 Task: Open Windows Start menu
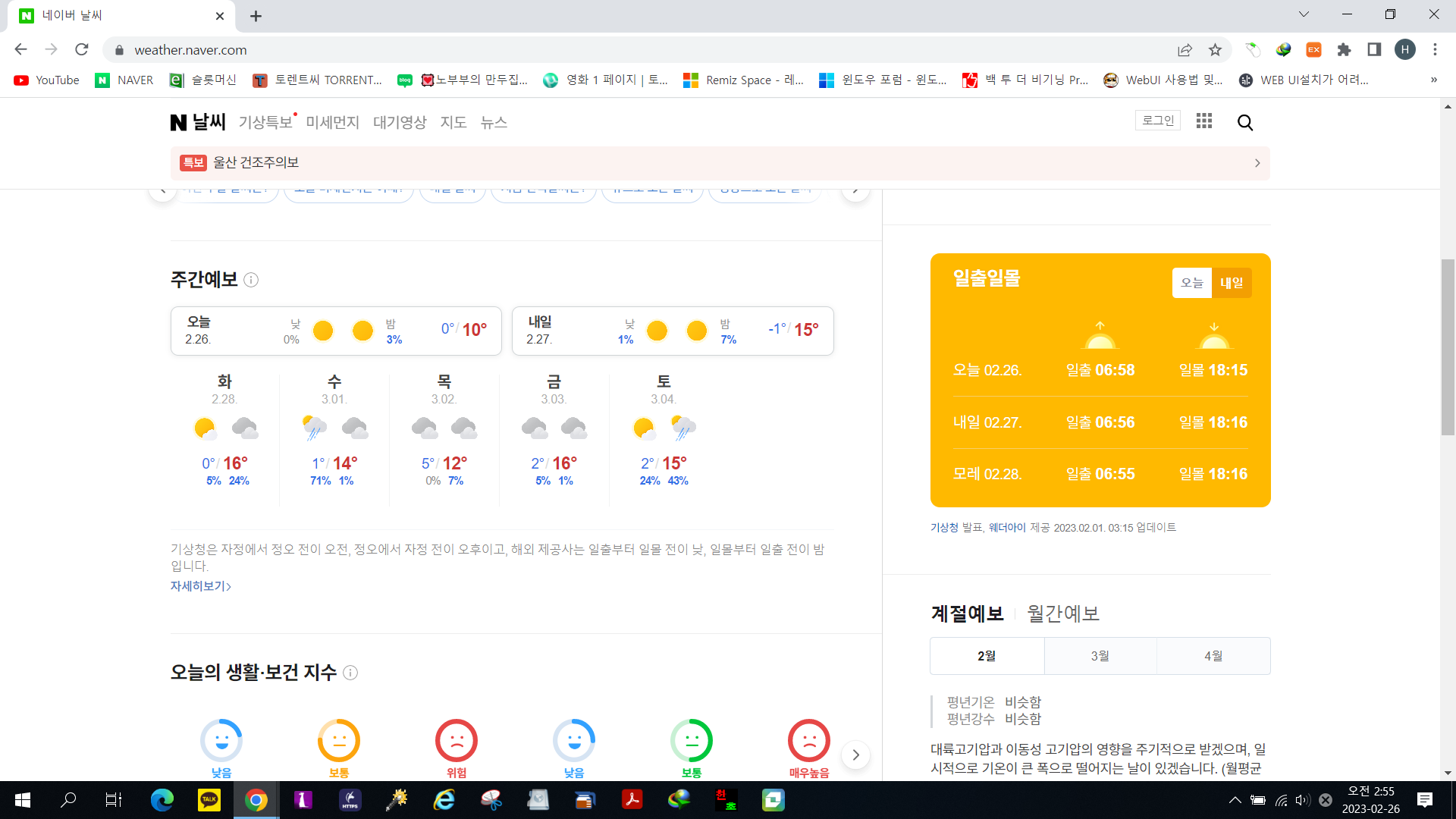pyautogui.click(x=23, y=800)
